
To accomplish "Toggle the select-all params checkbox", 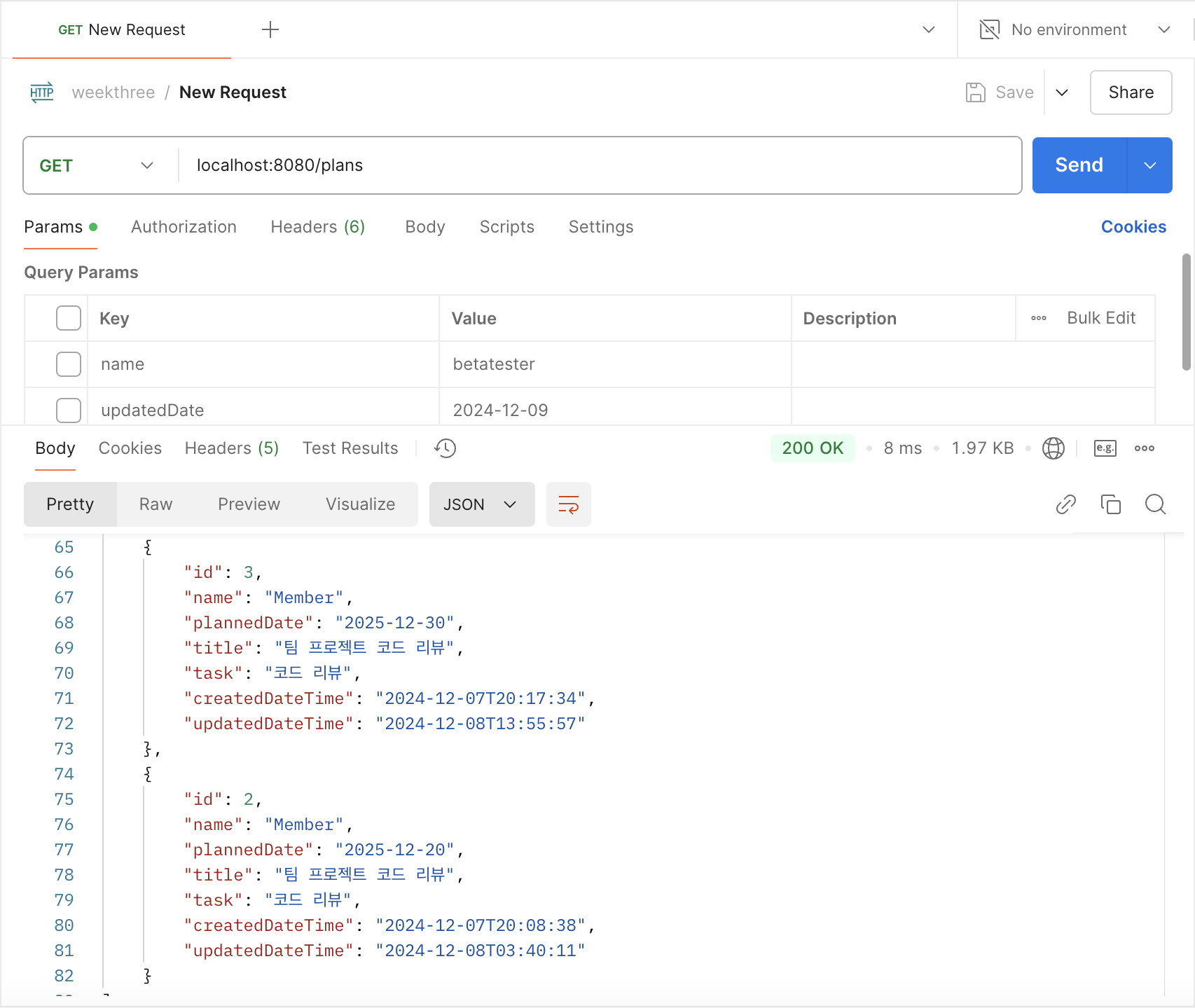I will (69, 318).
